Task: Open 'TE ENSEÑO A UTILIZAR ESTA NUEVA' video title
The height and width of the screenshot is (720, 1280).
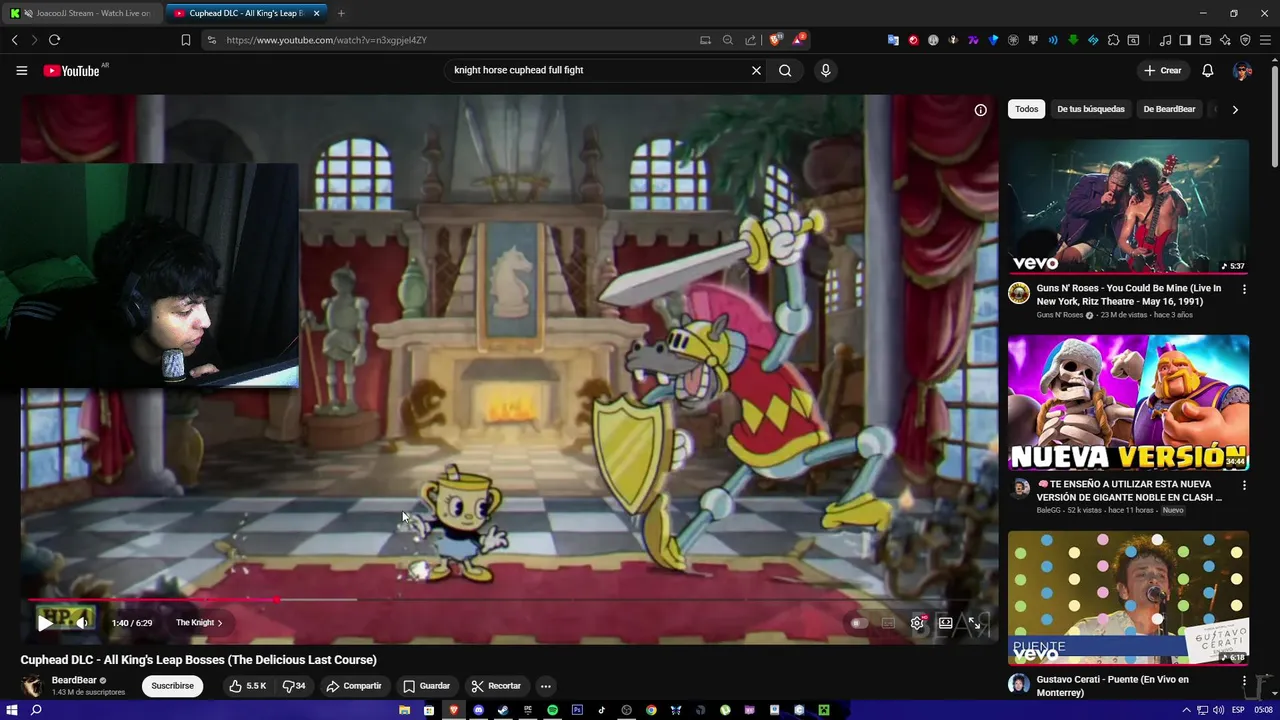Action: click(1129, 490)
